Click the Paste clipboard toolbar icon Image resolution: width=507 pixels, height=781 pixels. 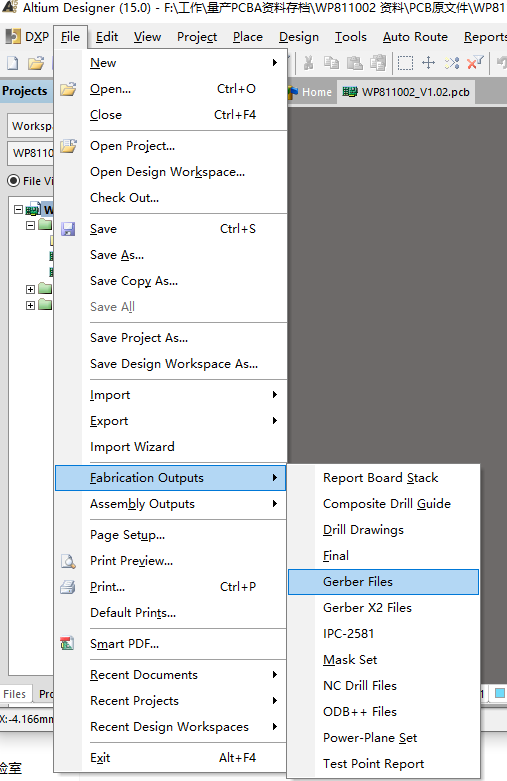(x=355, y=63)
